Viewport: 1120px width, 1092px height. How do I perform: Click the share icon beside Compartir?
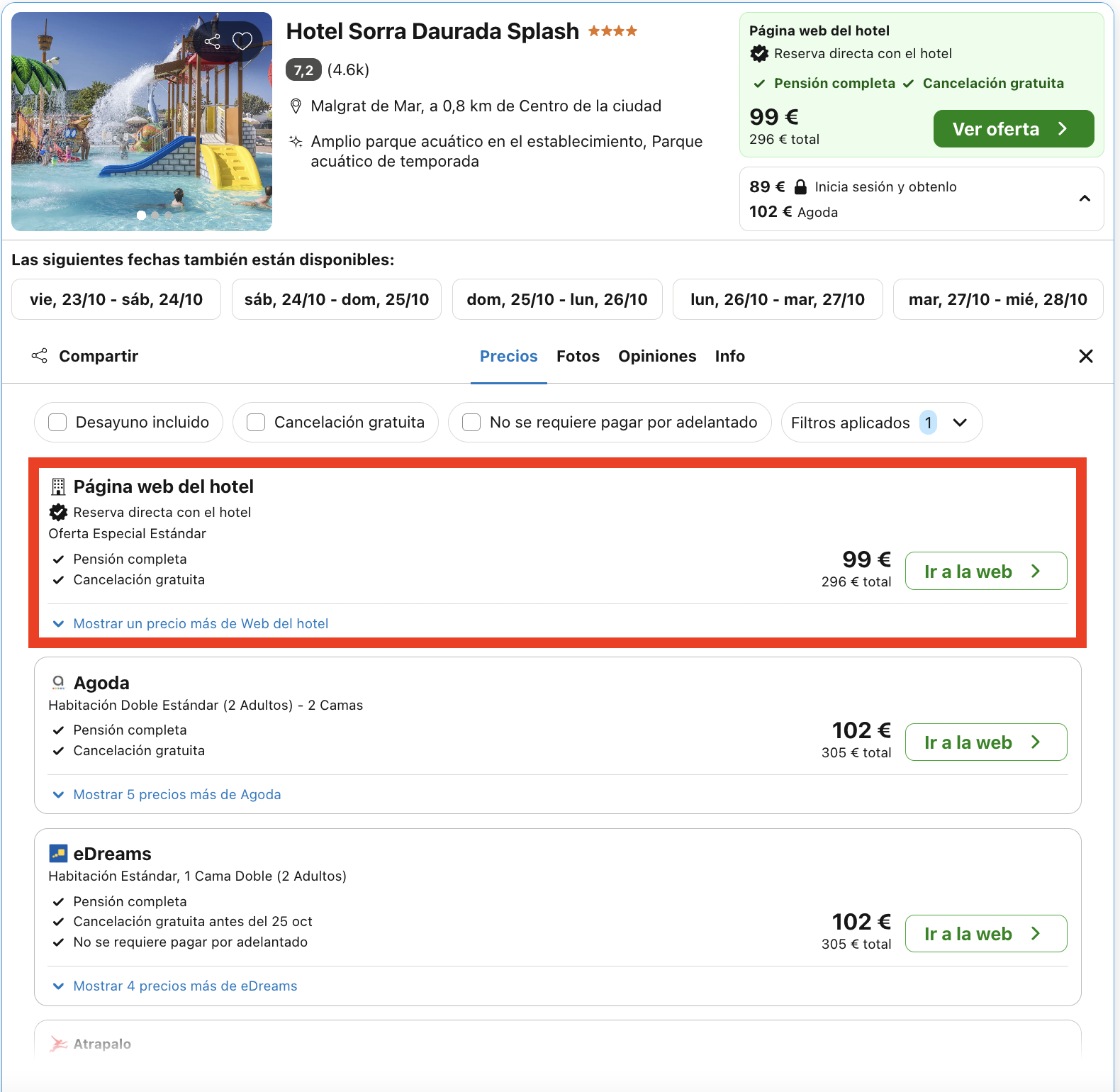40,356
